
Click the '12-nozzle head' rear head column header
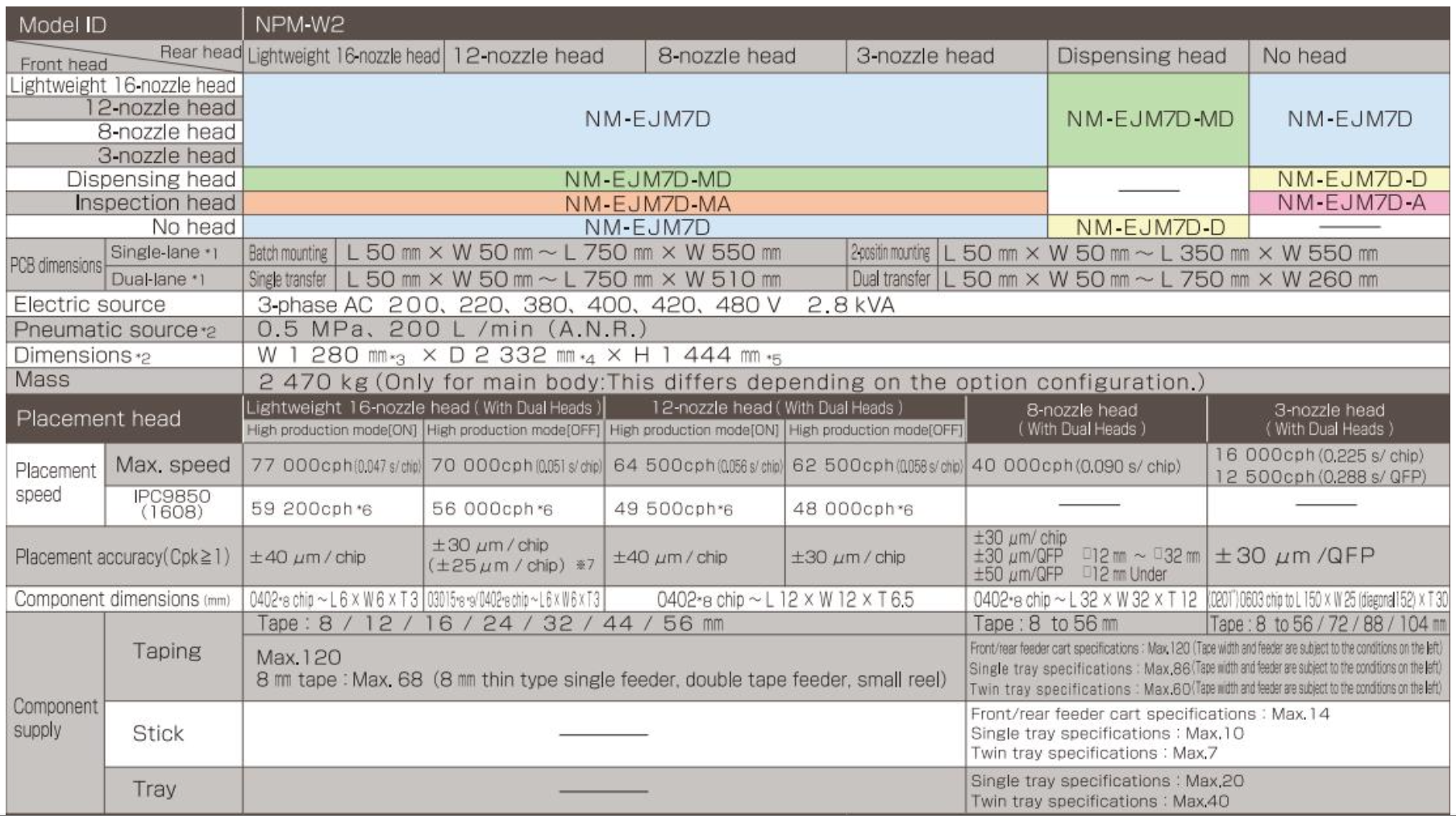544,56
